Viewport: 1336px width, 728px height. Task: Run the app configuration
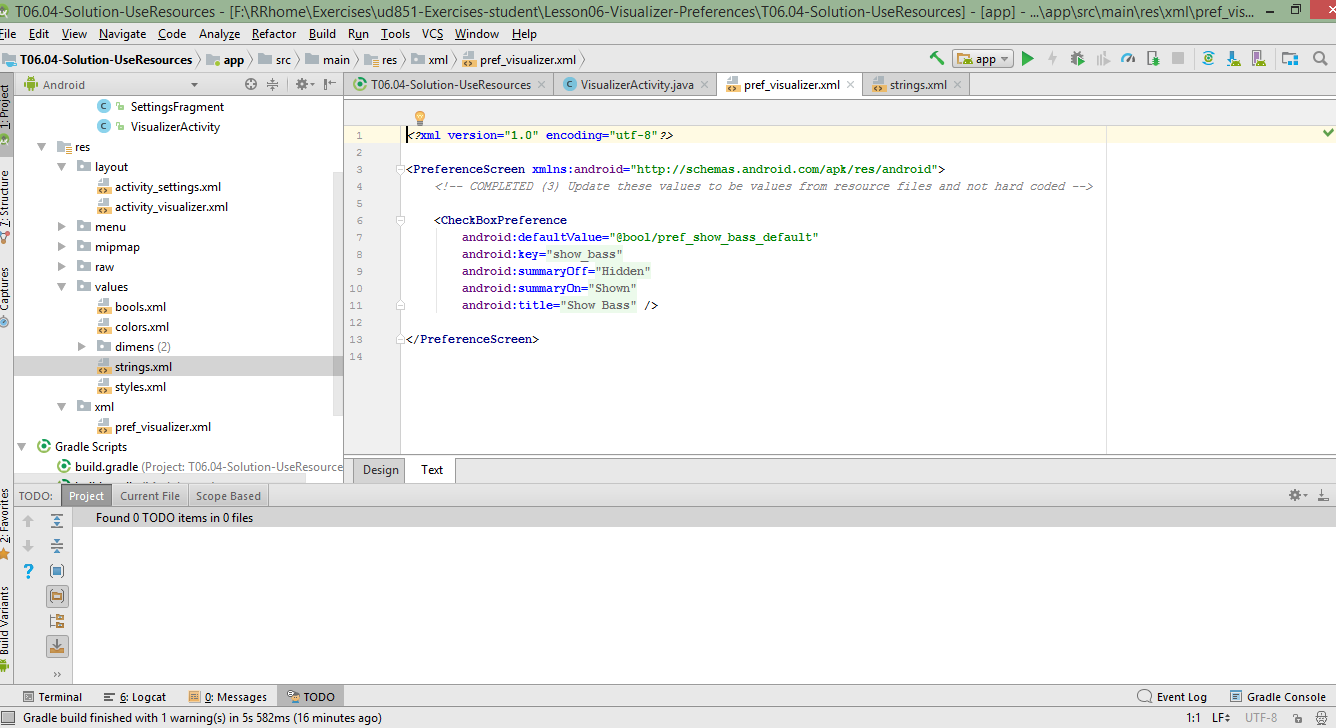(x=1027, y=58)
